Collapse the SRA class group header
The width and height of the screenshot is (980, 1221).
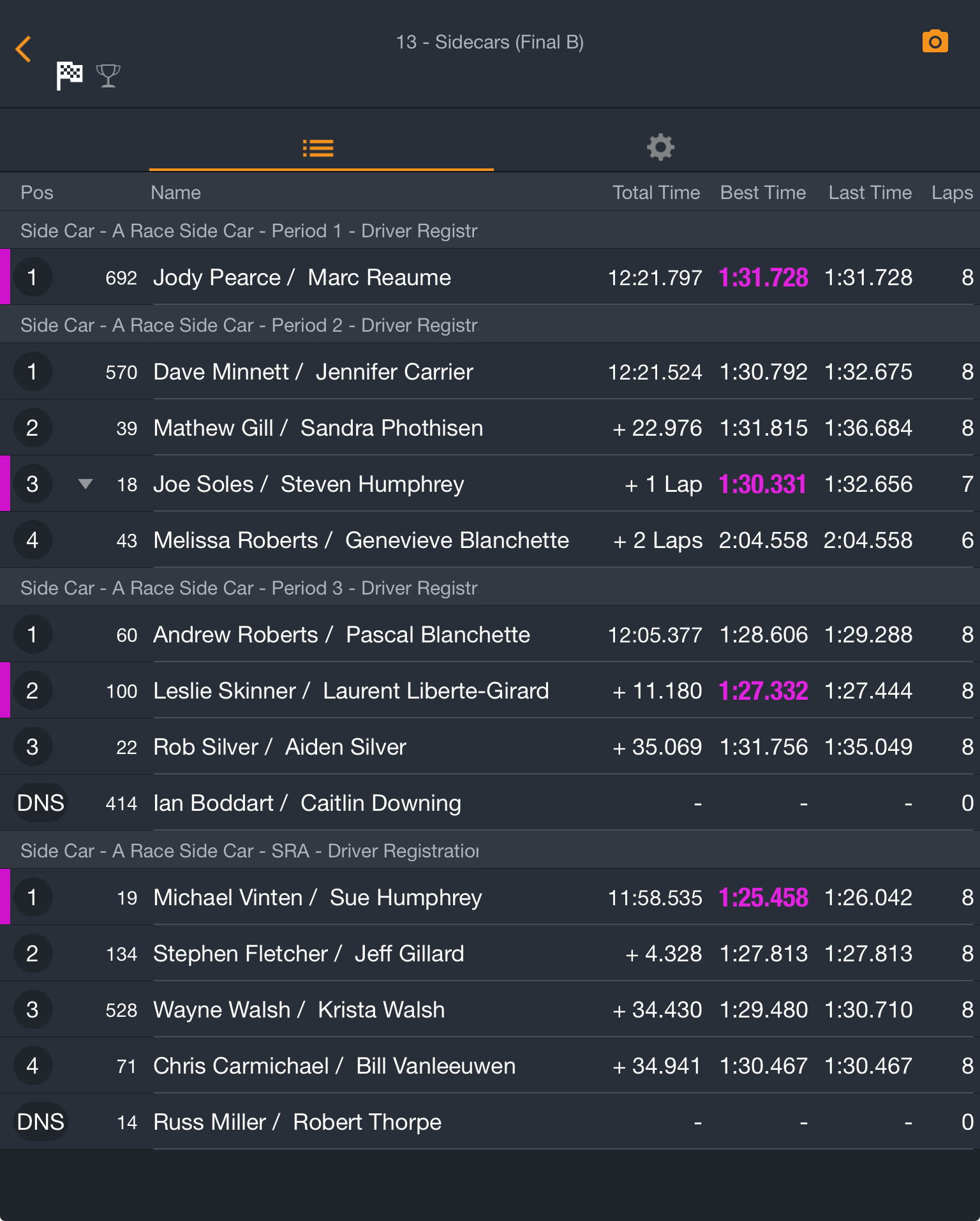[490, 850]
